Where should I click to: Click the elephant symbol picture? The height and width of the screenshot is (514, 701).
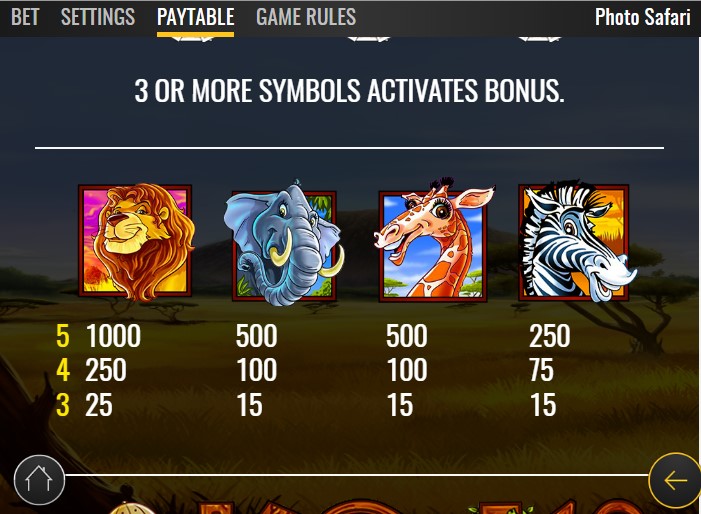(x=284, y=244)
